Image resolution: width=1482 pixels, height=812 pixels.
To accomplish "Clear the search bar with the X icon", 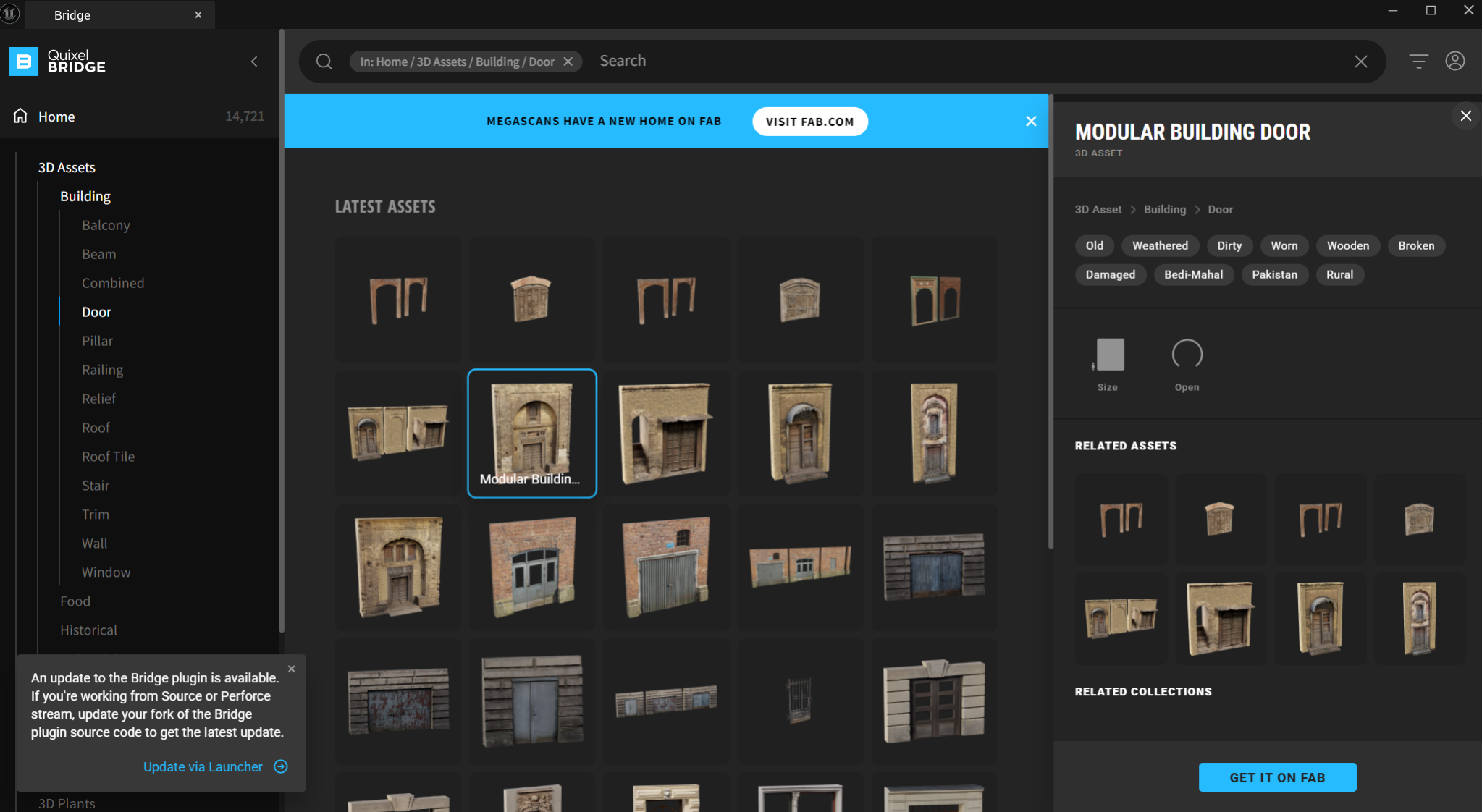I will tap(1360, 62).
